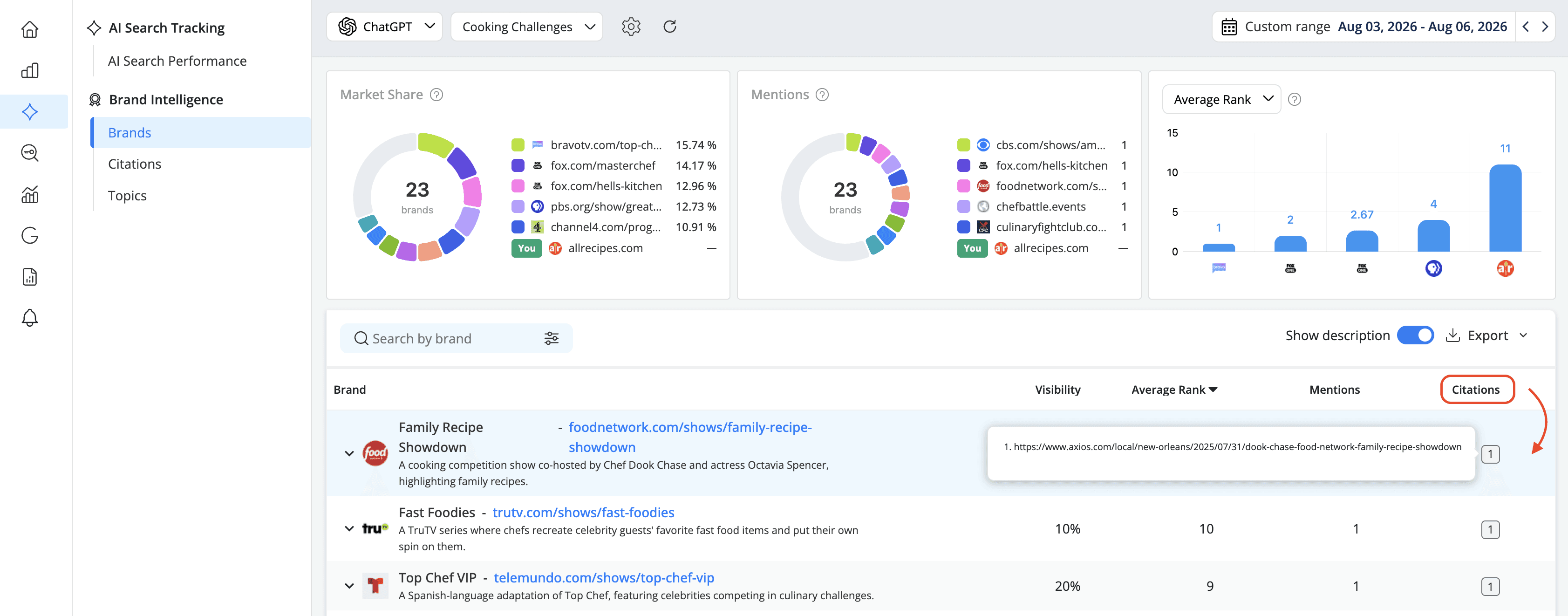Viewport: 1568px width, 616px height.
Task: Click channel4.com/prog... legend entry
Action: [605, 227]
